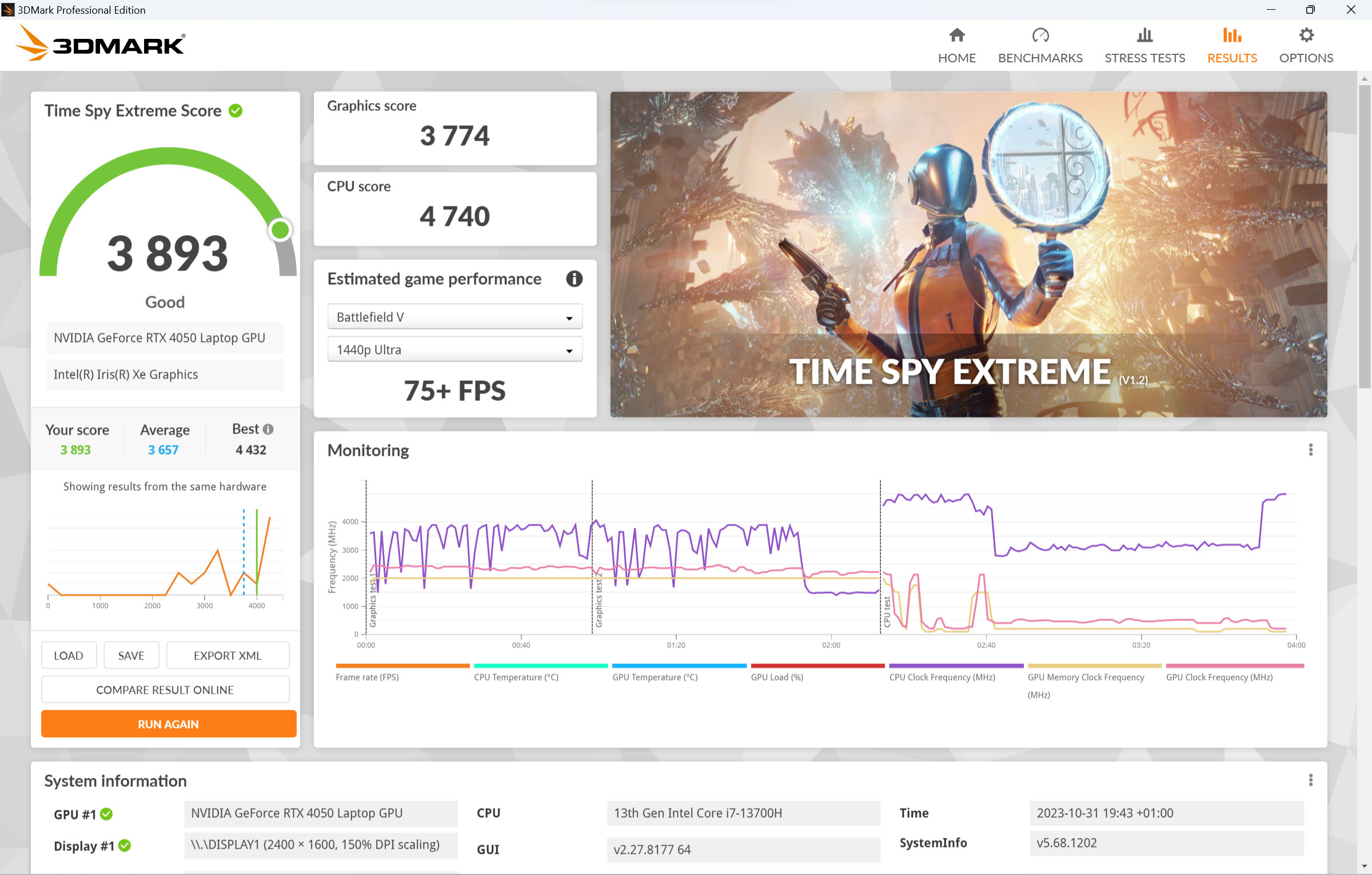The width and height of the screenshot is (1372, 875).
Task: Switch to the RESULTS tab
Action: [1232, 45]
